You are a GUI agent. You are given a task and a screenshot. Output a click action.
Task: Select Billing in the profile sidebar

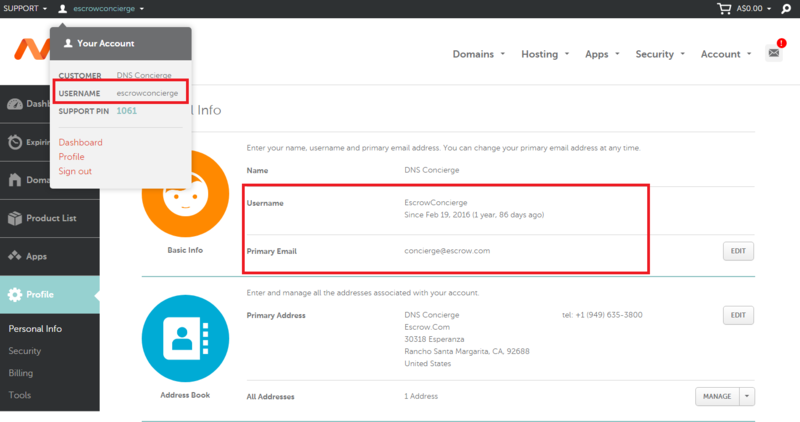point(20,373)
